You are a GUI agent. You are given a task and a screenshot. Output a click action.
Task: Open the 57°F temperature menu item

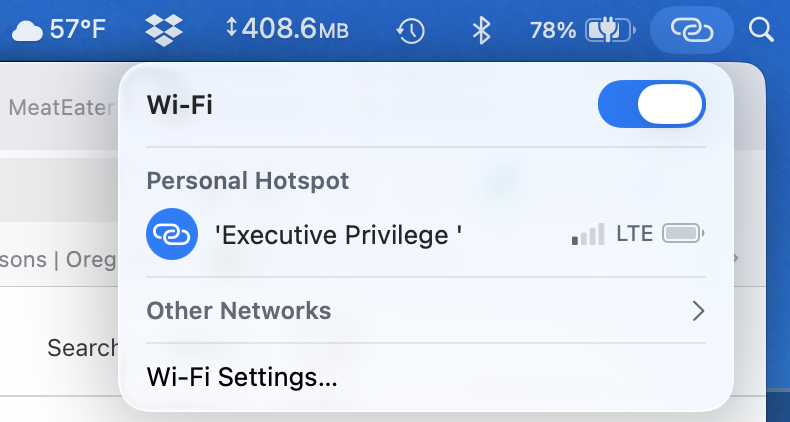pyautogui.click(x=78, y=30)
